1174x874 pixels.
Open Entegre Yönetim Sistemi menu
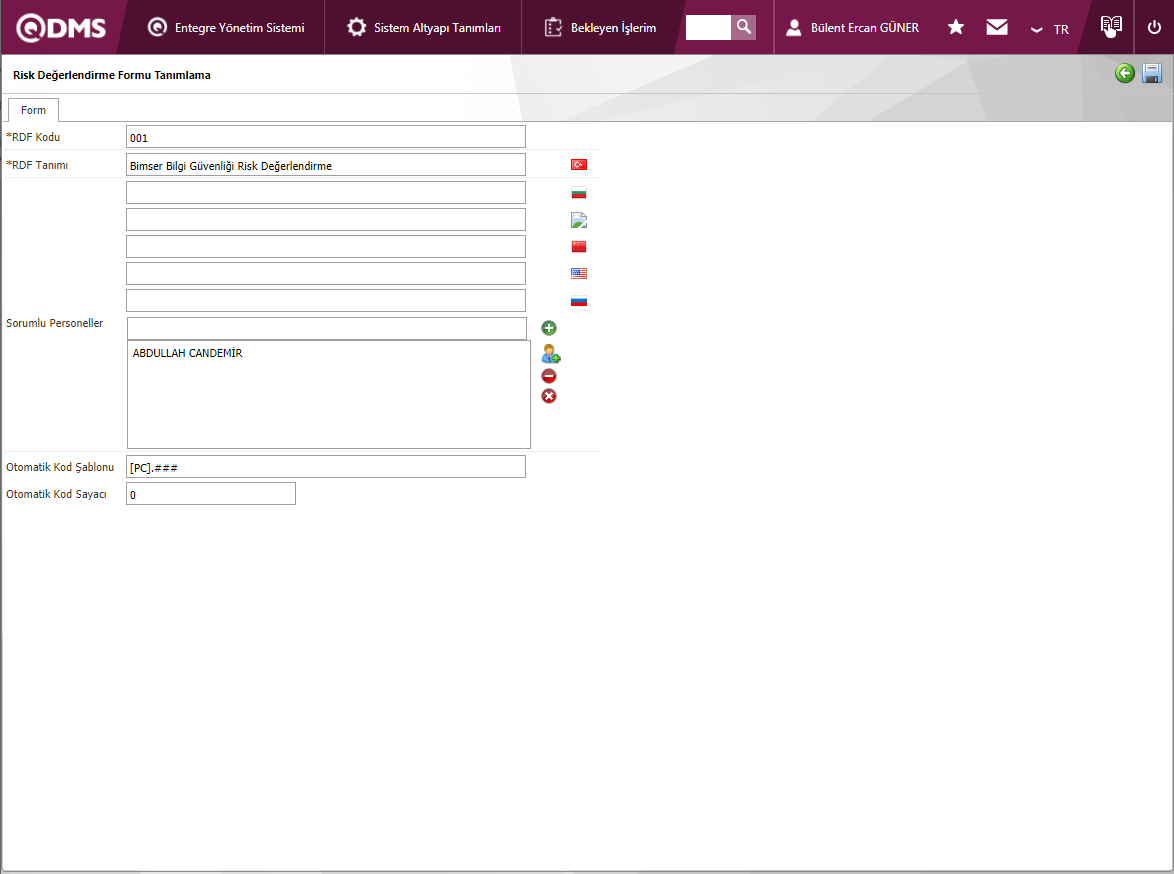[x=226, y=28]
